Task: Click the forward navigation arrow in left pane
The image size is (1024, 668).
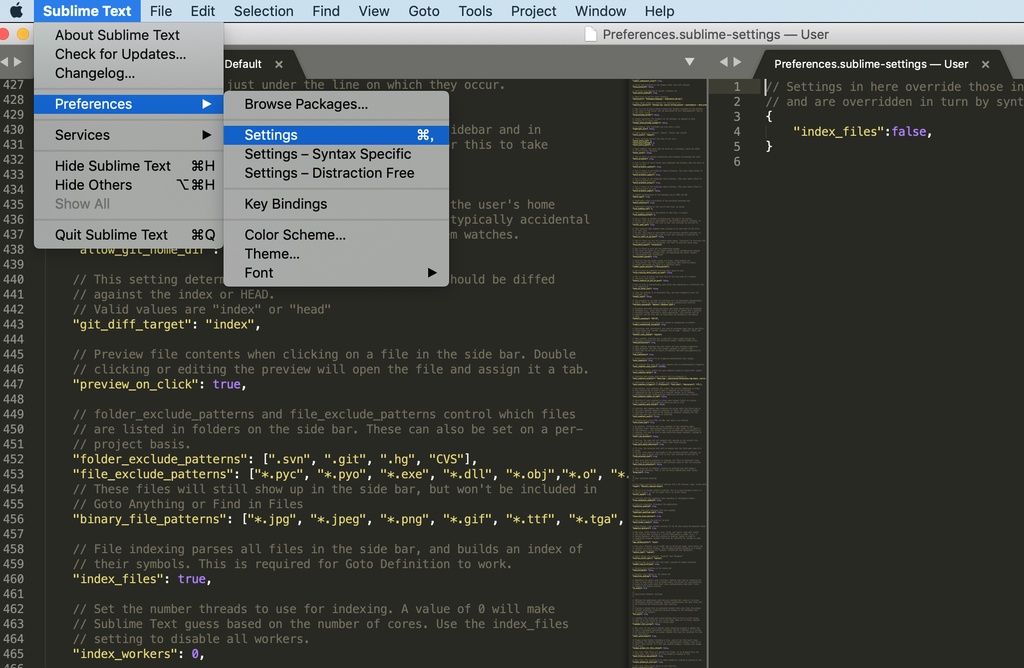Action: [19, 62]
